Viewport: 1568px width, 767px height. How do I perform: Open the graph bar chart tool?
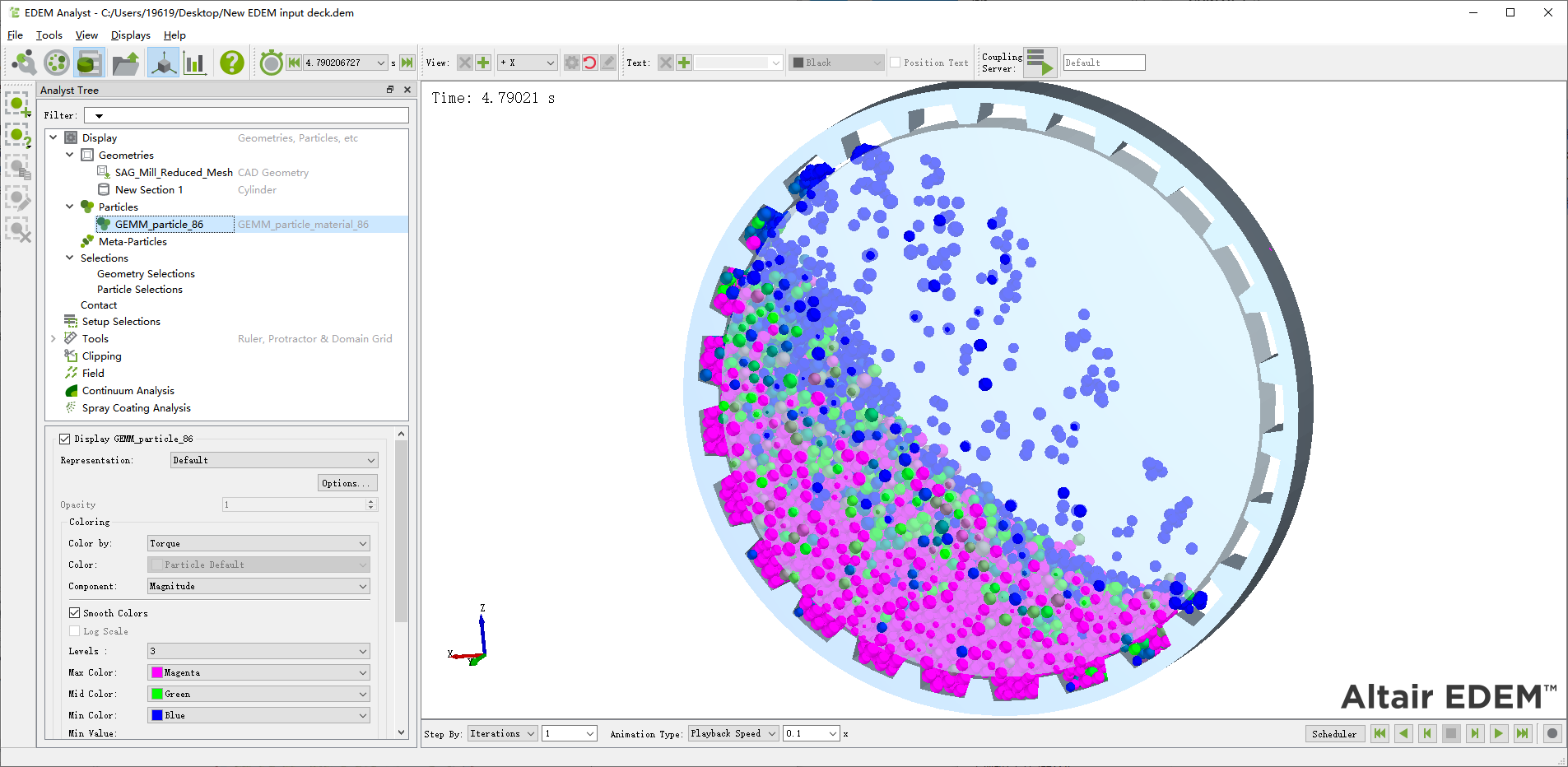tap(195, 63)
